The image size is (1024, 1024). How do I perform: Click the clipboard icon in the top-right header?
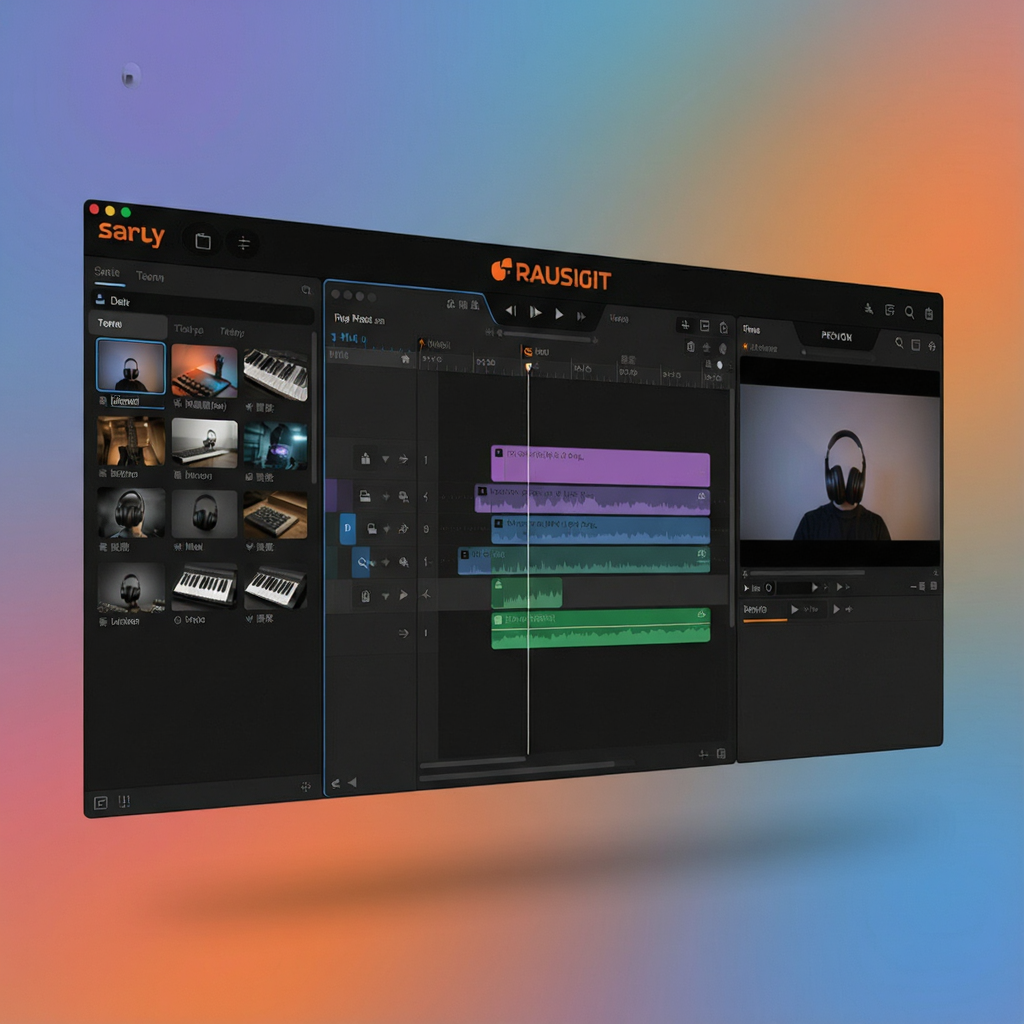929,314
